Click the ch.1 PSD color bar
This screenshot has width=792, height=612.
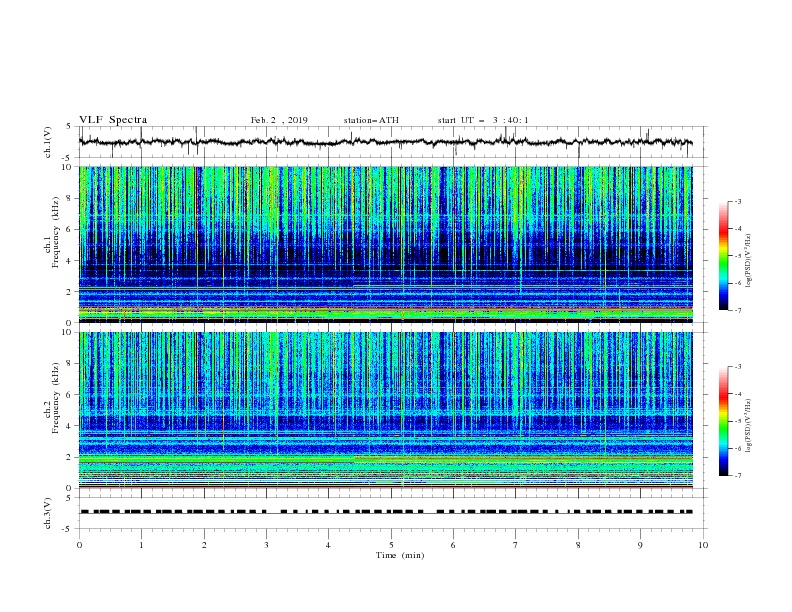point(724,256)
